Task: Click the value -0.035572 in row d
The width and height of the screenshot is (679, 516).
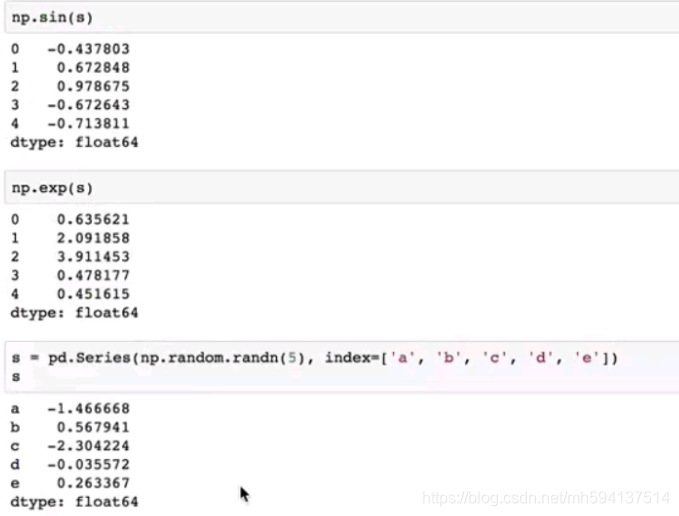Action: point(88,464)
